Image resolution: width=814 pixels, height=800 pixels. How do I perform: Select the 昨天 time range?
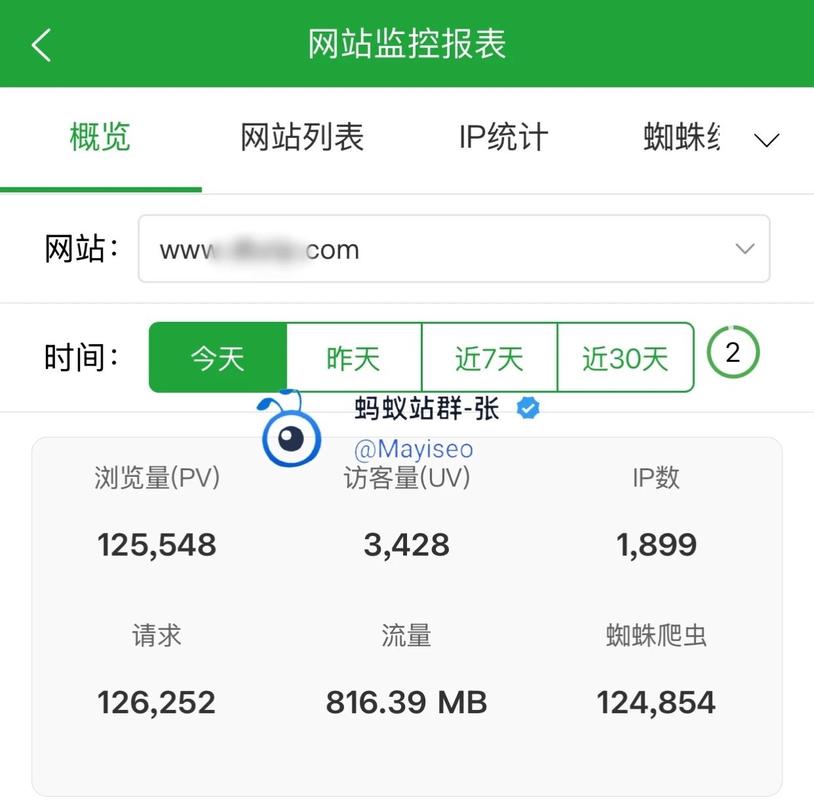(354, 357)
